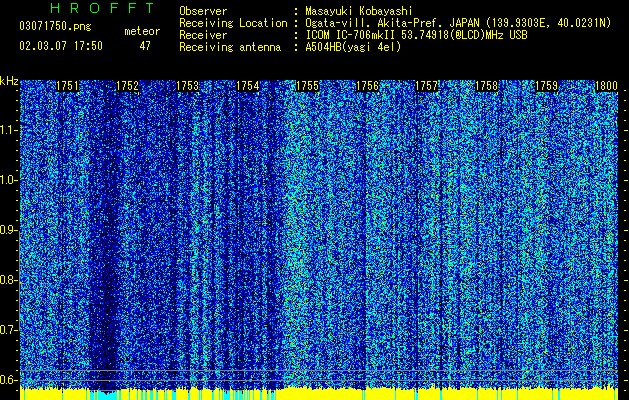Click the Receiver label

coord(203,35)
